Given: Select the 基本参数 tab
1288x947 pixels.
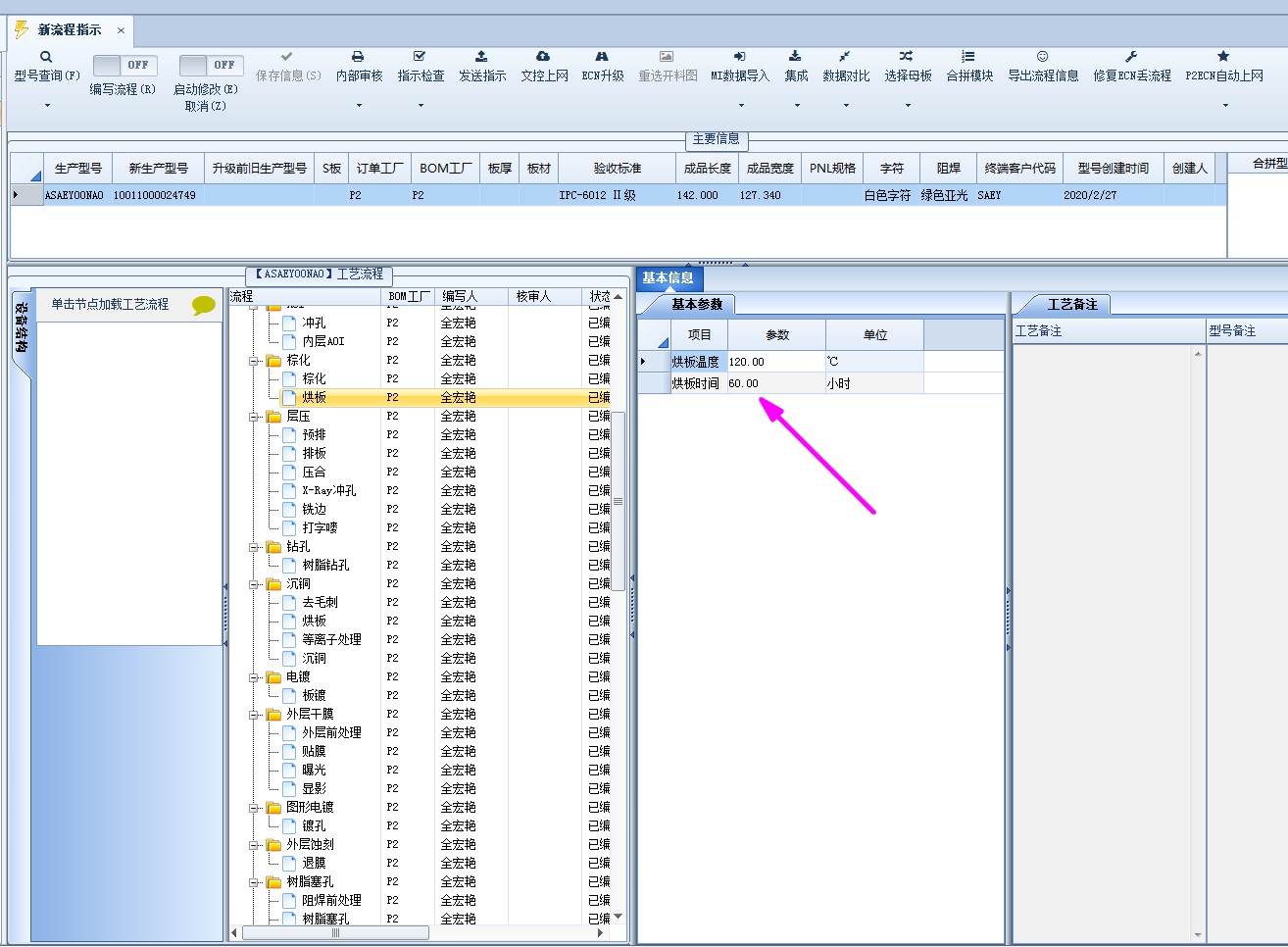Looking at the screenshot, I should pyautogui.click(x=696, y=305).
